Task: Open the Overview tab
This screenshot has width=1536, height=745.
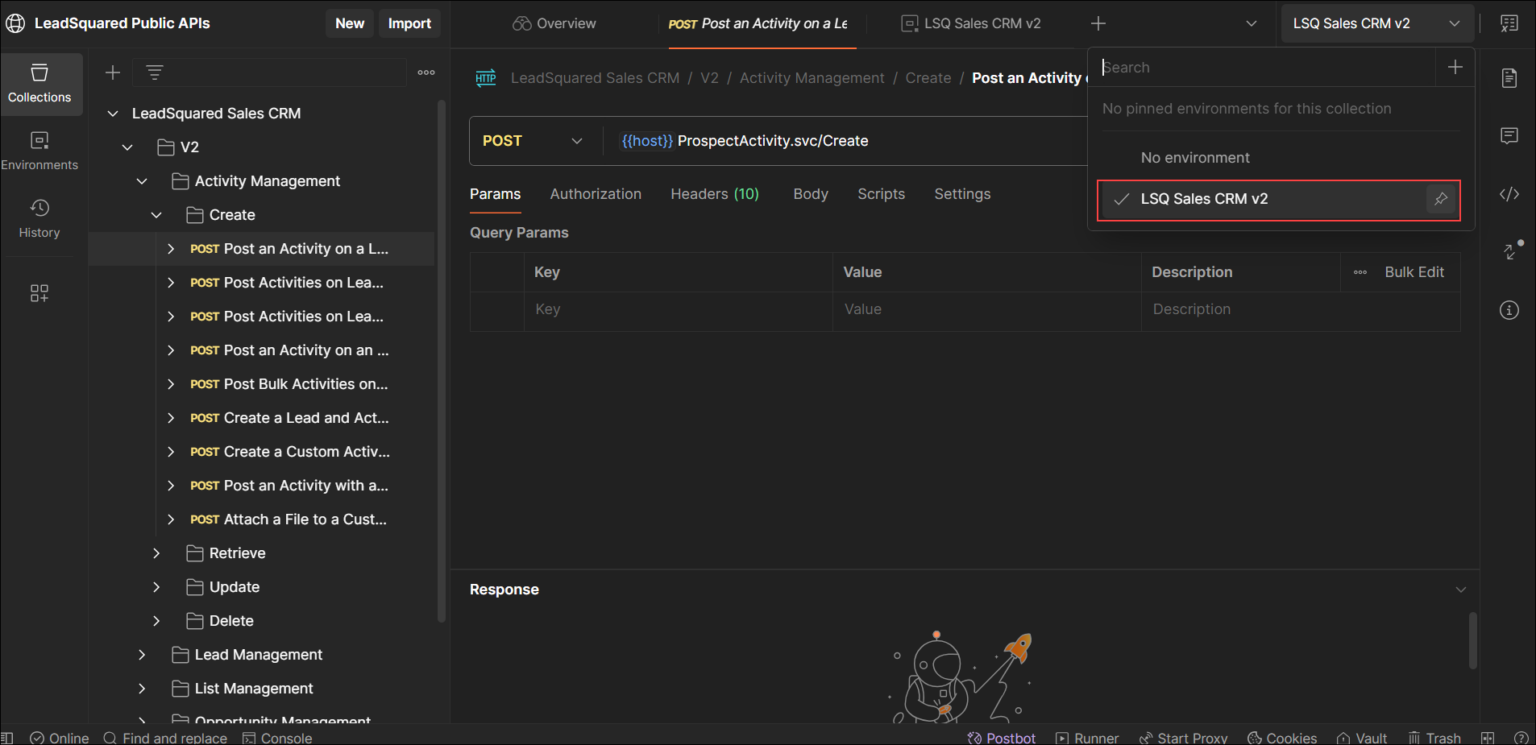Action: point(554,23)
